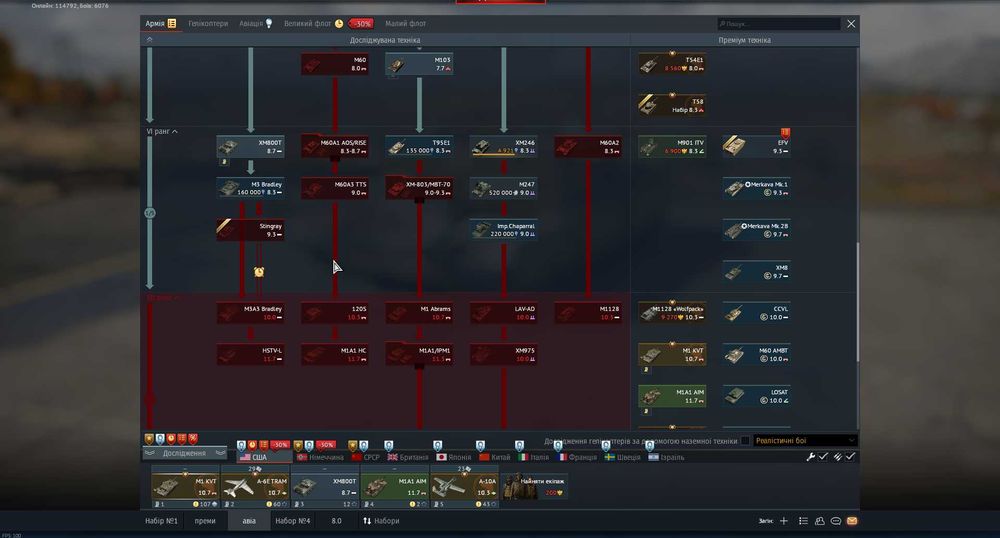Image resolution: width=1000 pixels, height=538 pixels.
Task: Open the Армія research tab
Action: 160,24
